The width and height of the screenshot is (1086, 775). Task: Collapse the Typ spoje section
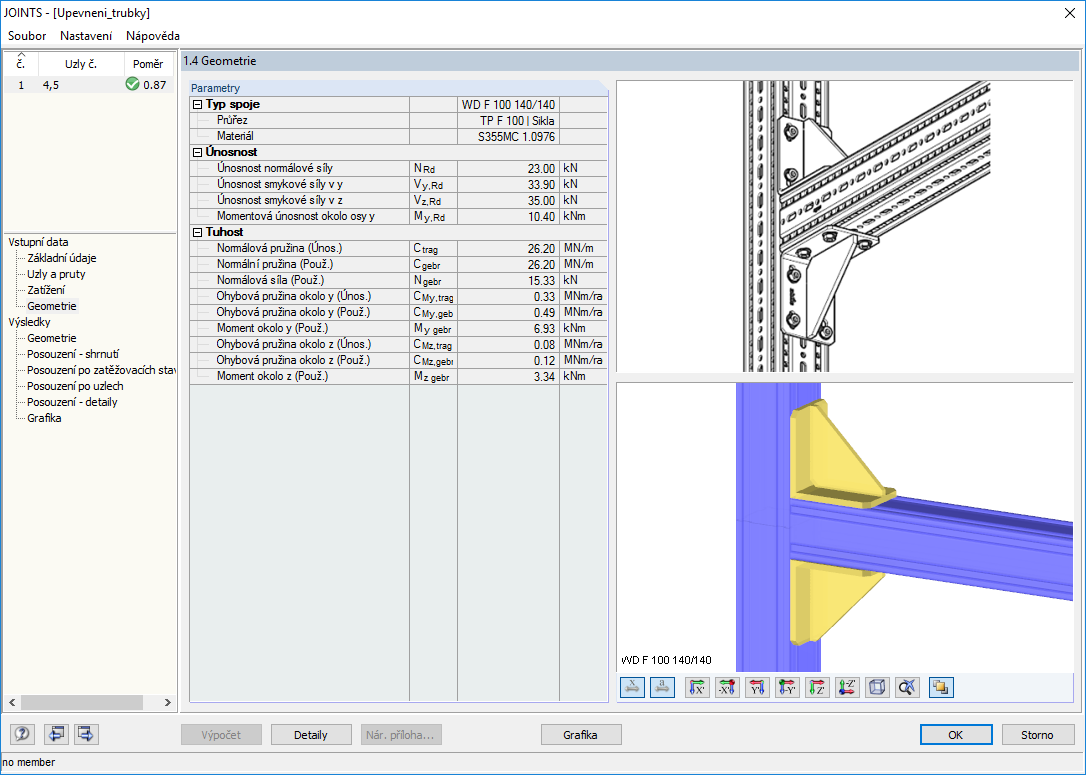pos(197,104)
